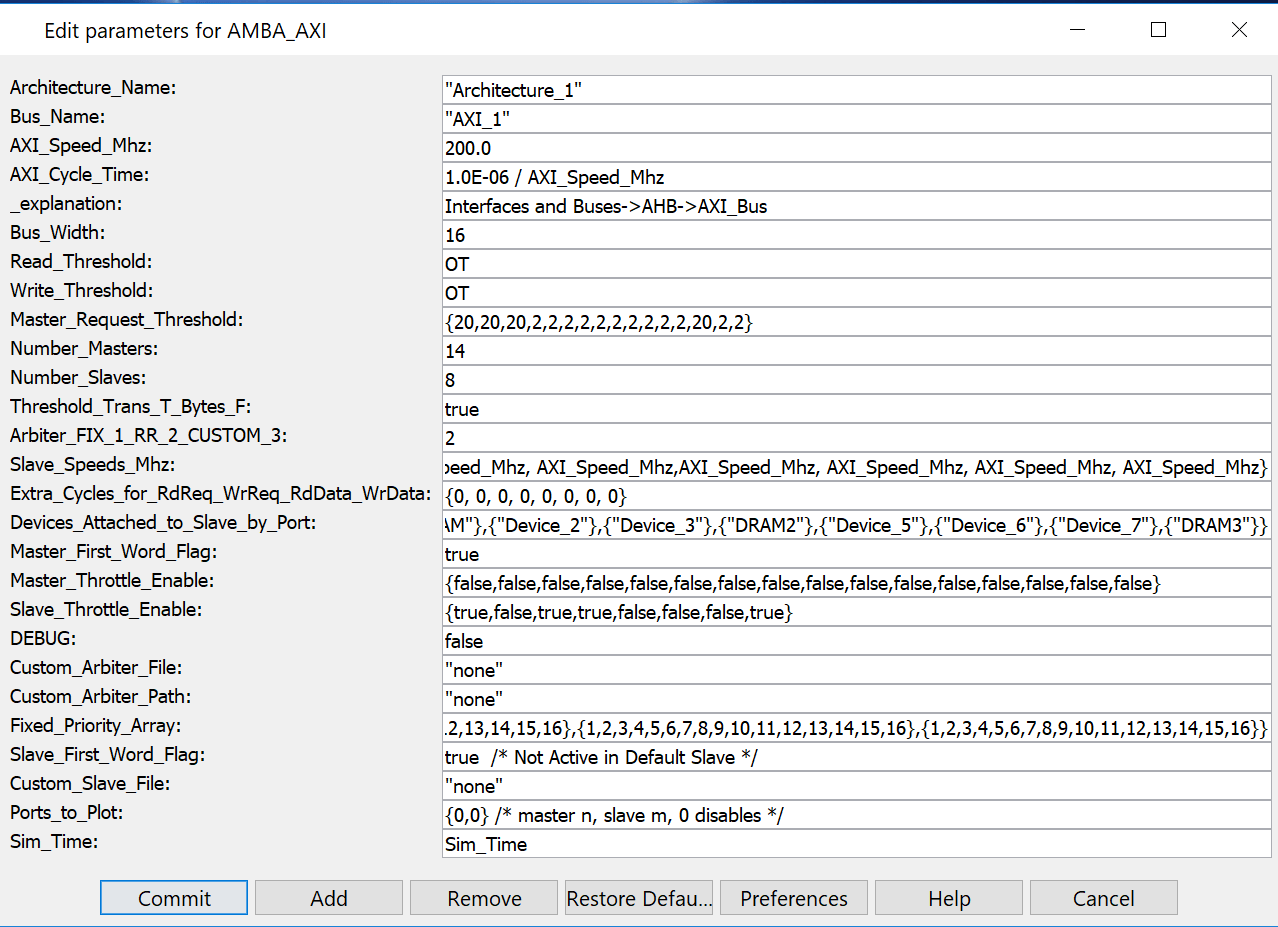Click the Bus_Width field
Screen dimensions: 1278x927
(x=856, y=235)
